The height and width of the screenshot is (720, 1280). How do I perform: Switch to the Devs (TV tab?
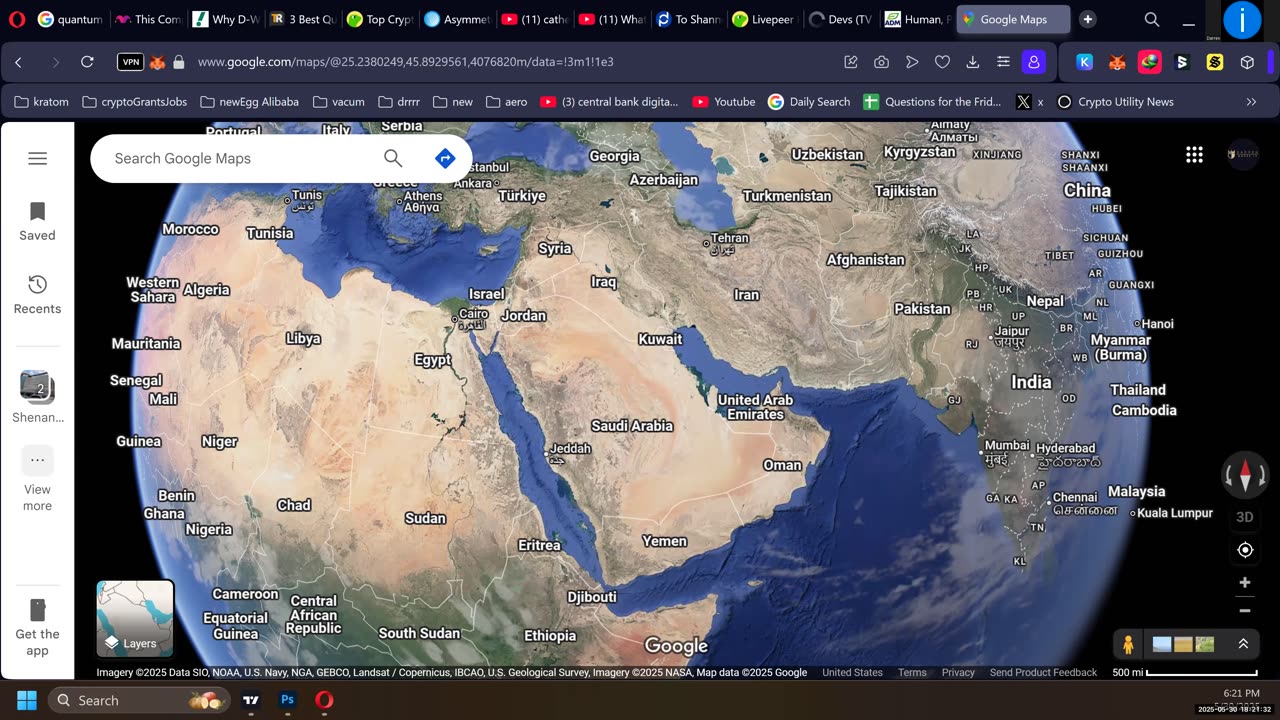point(840,19)
